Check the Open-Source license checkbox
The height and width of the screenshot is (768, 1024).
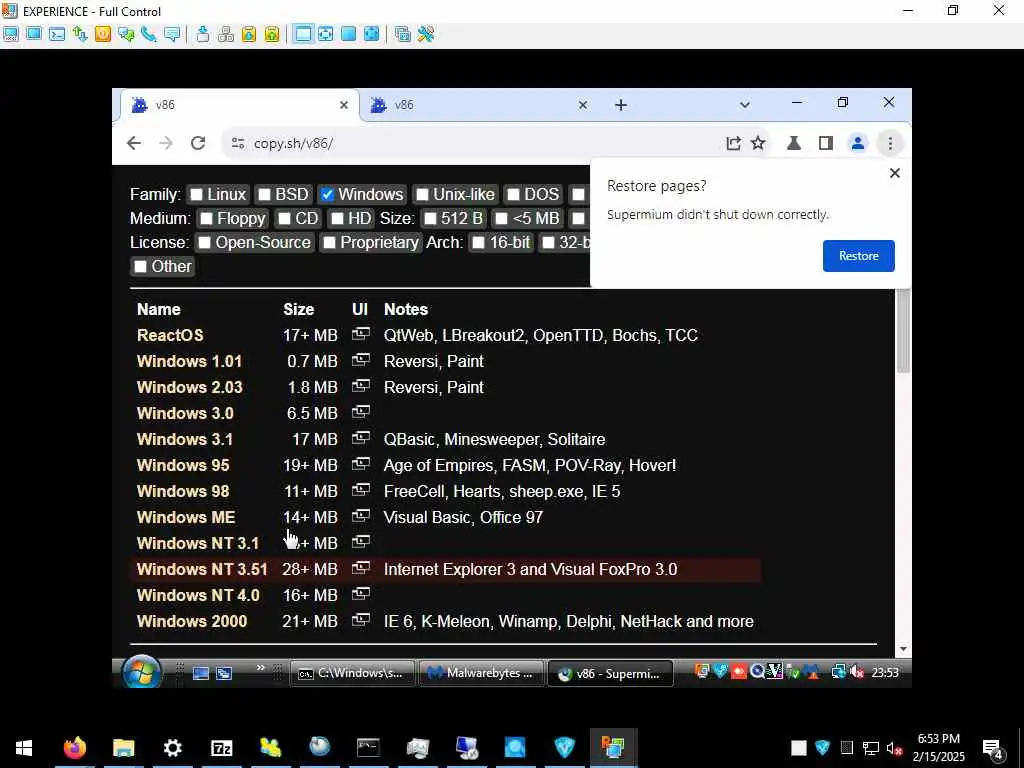coord(204,243)
